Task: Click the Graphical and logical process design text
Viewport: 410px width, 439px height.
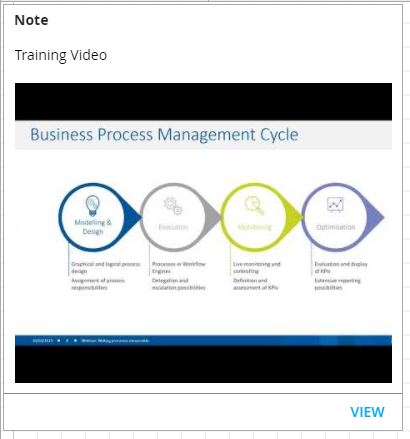Action: (x=106, y=267)
